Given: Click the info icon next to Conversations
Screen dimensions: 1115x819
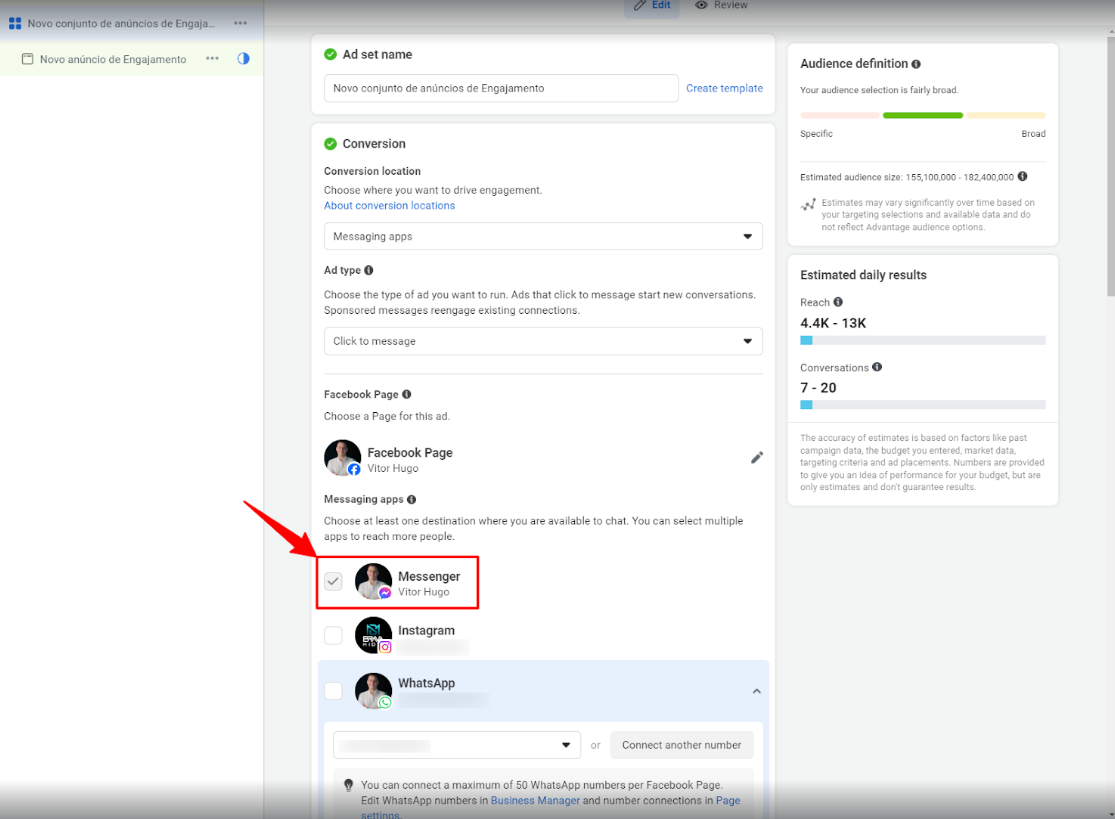Looking at the screenshot, I should 877,367.
